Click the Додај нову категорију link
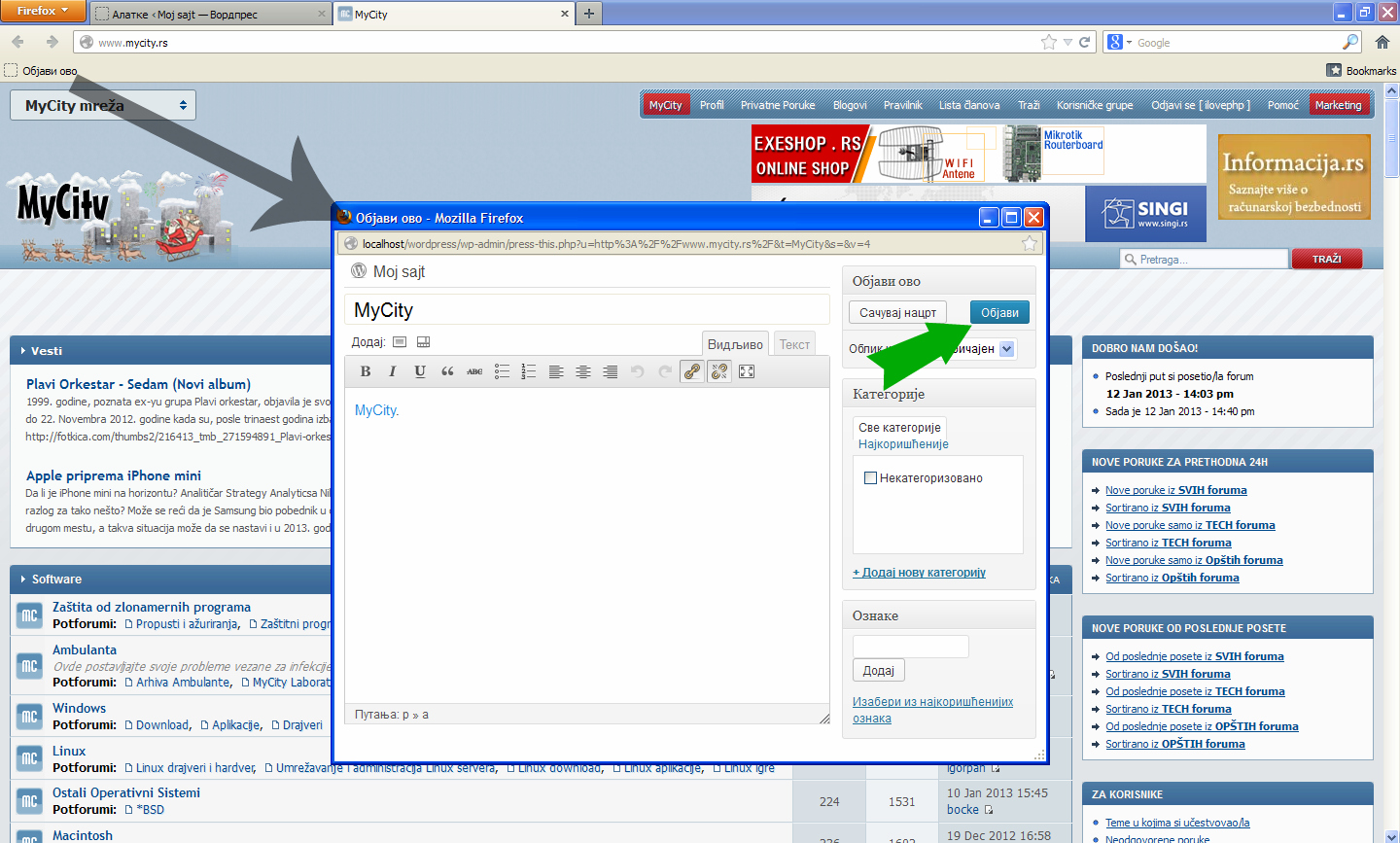 919,573
